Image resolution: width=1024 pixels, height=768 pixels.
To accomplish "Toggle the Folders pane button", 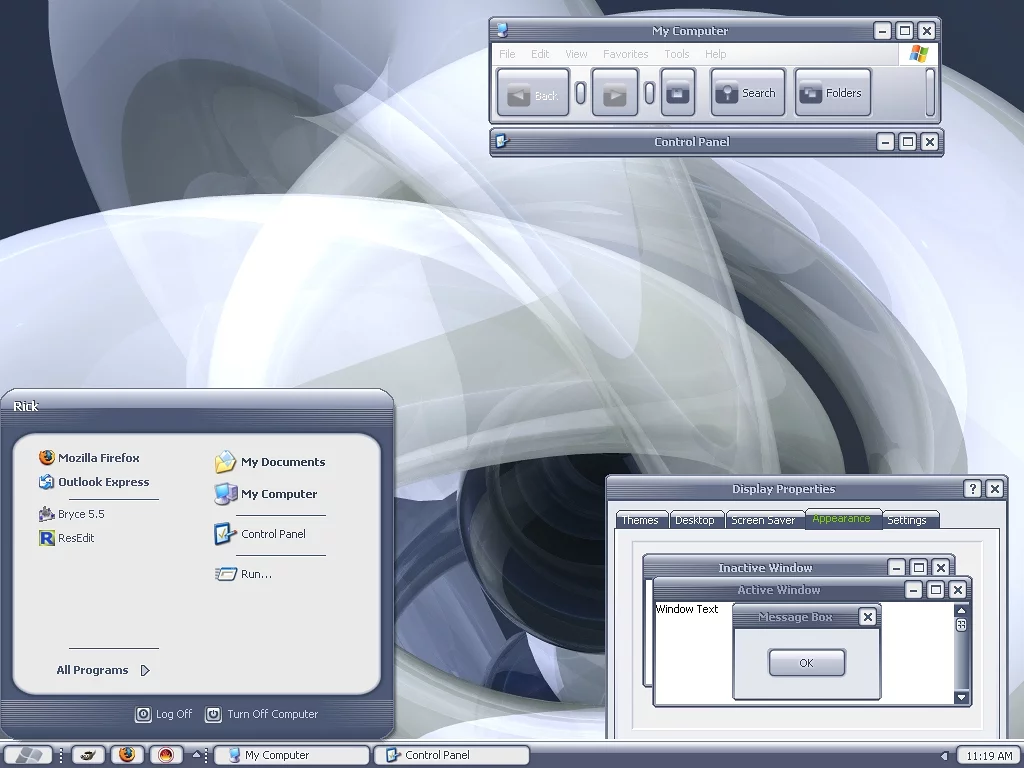I will point(832,93).
